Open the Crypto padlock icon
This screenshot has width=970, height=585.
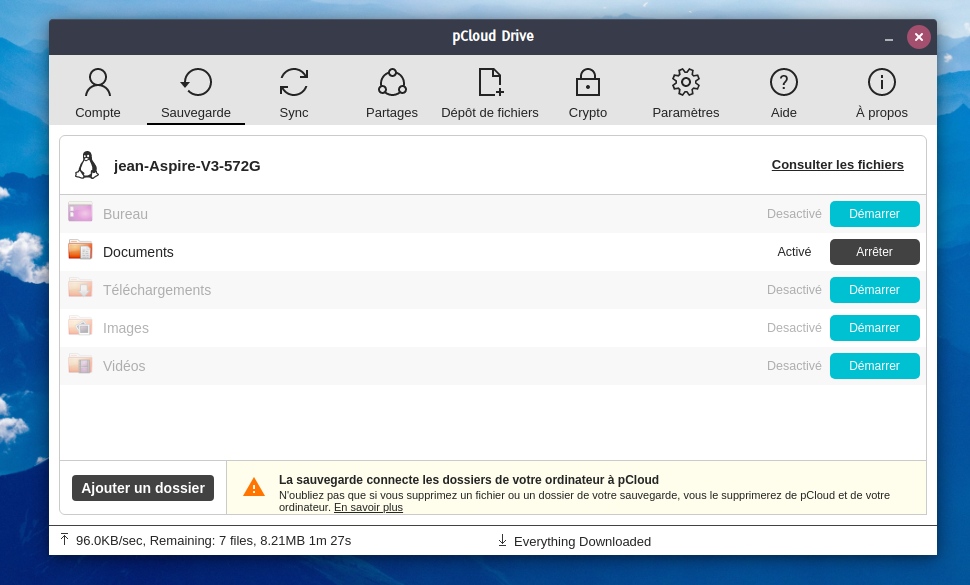coord(588,83)
